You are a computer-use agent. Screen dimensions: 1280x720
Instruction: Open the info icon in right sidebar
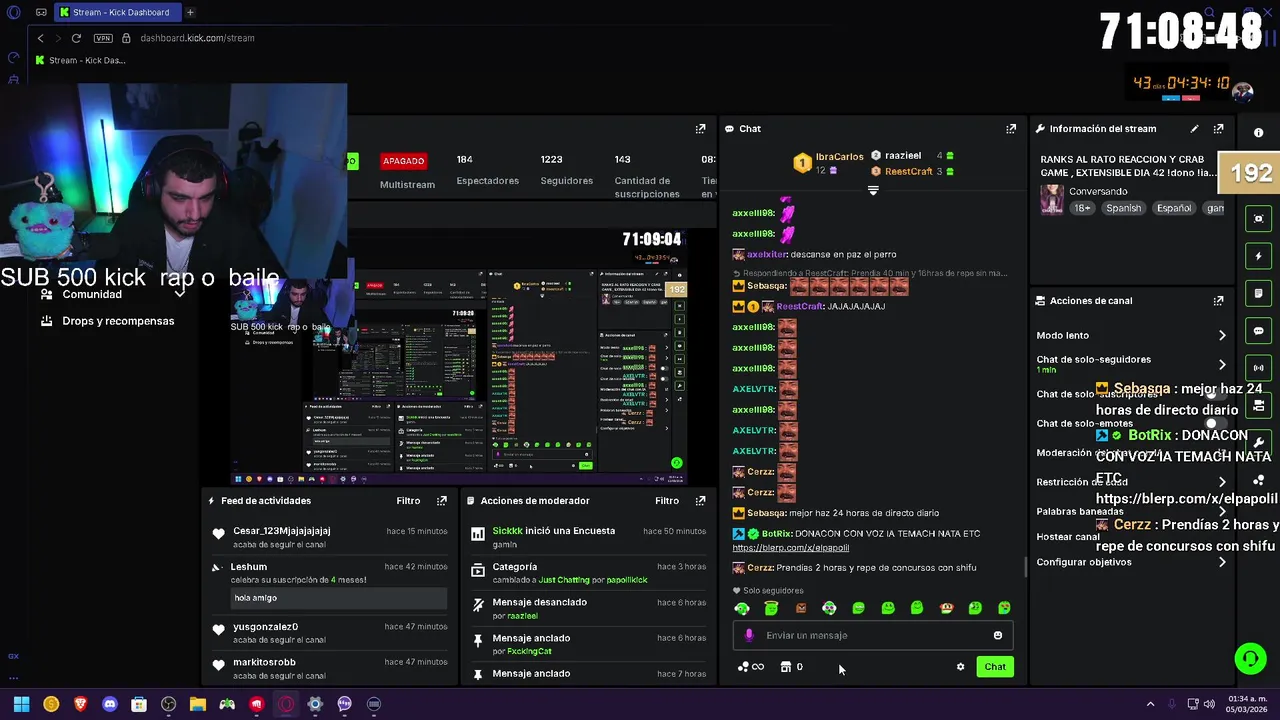1259,133
